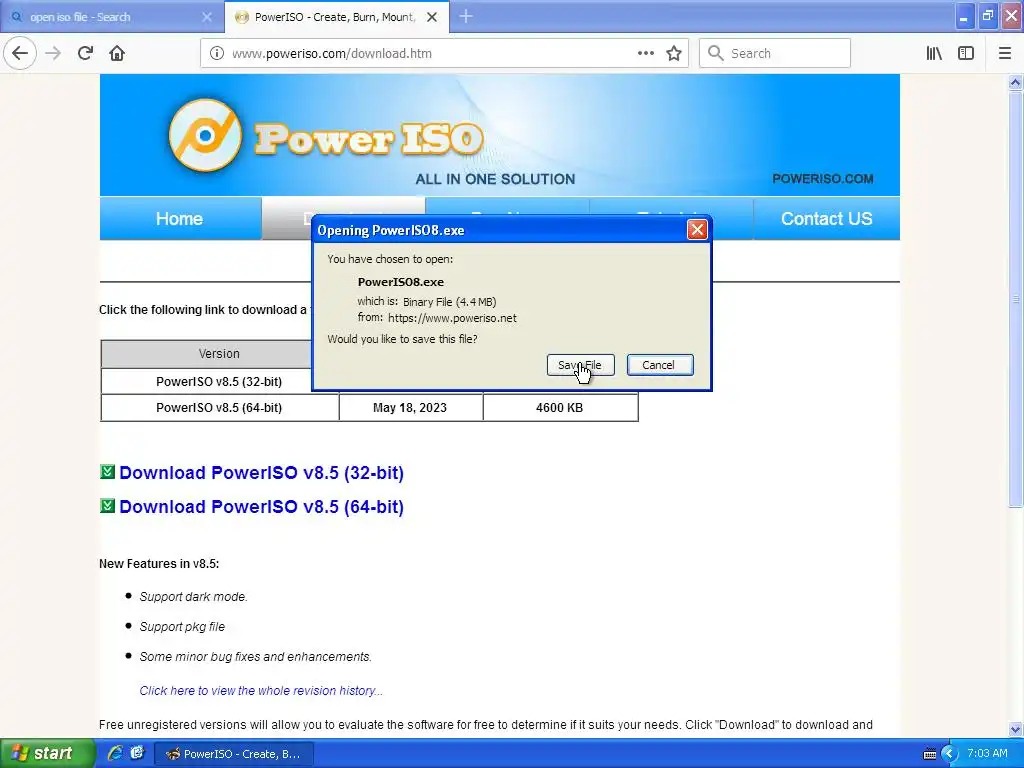Click 'Some minor bug fixes and enhancements.' bullet
The width and height of the screenshot is (1024, 768).
coord(255,657)
